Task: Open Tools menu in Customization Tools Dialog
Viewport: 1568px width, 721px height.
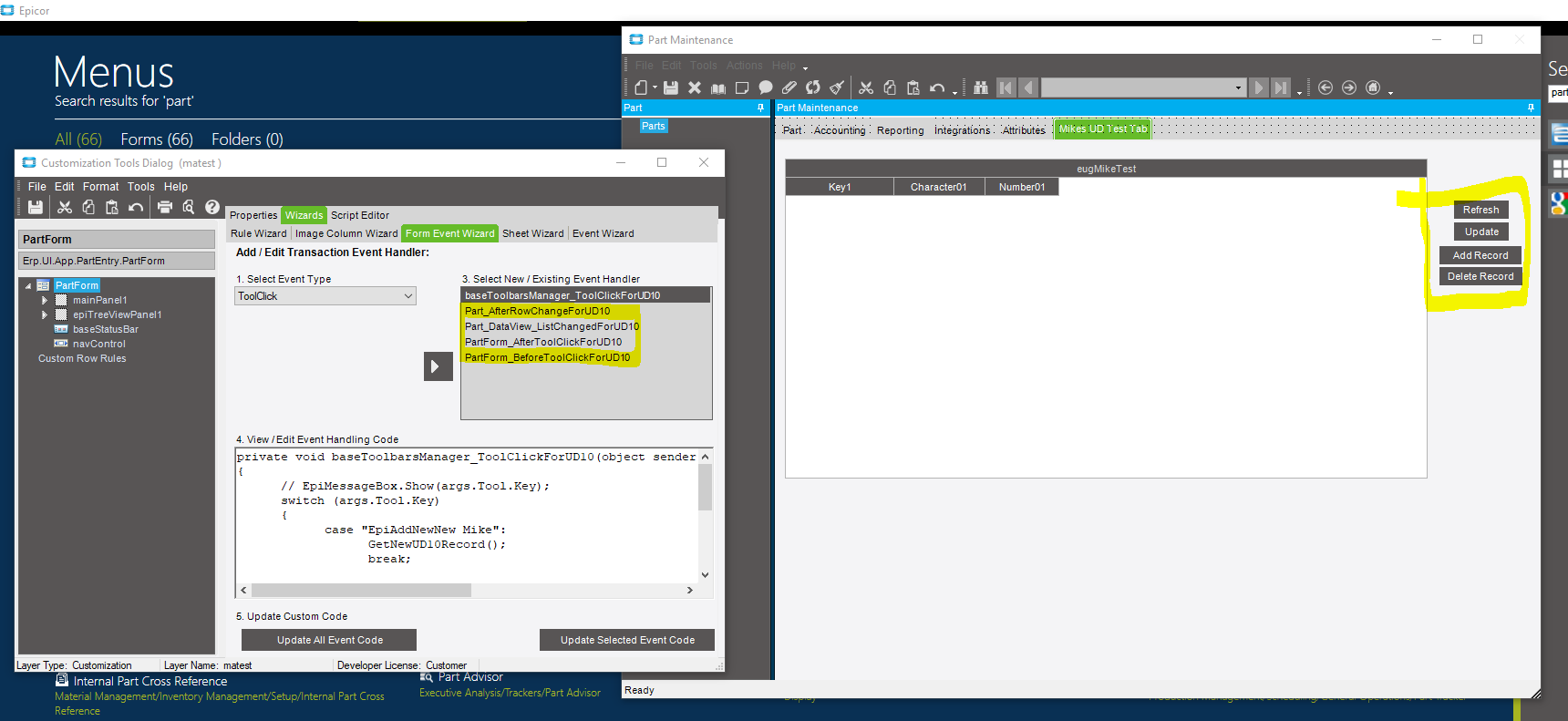Action: click(141, 187)
